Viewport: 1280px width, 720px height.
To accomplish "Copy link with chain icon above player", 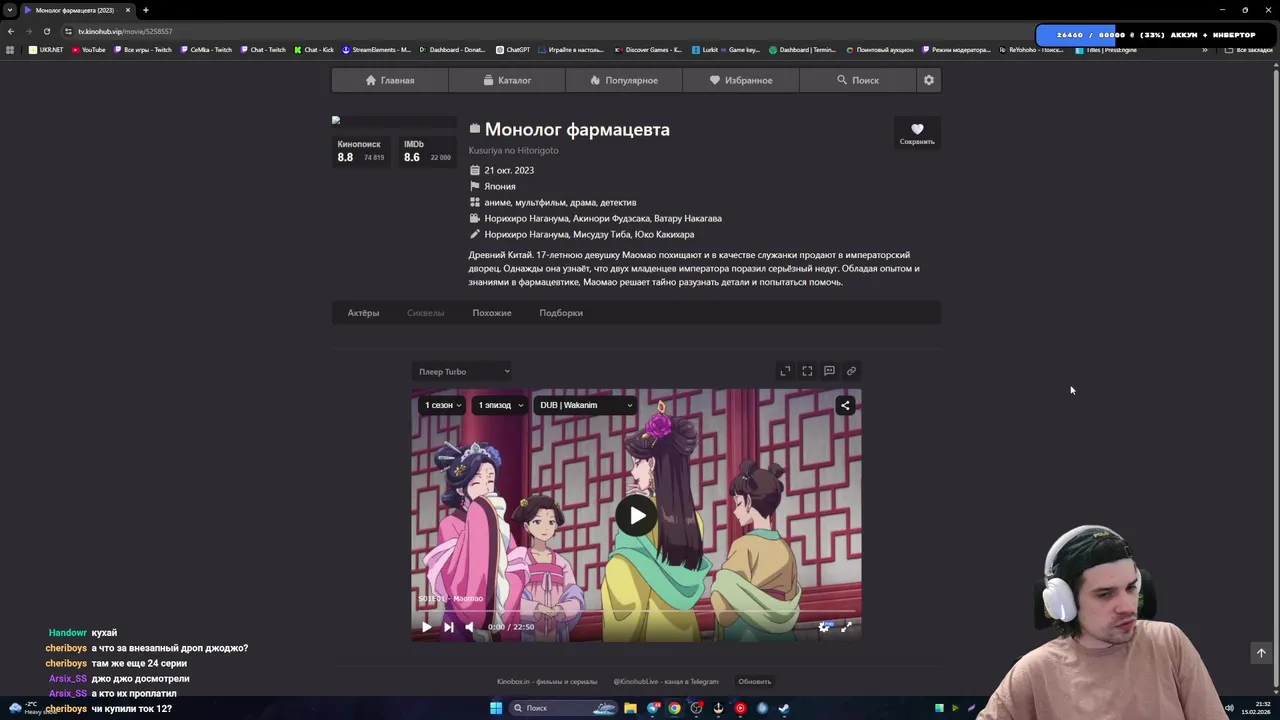I will pyautogui.click(x=851, y=371).
